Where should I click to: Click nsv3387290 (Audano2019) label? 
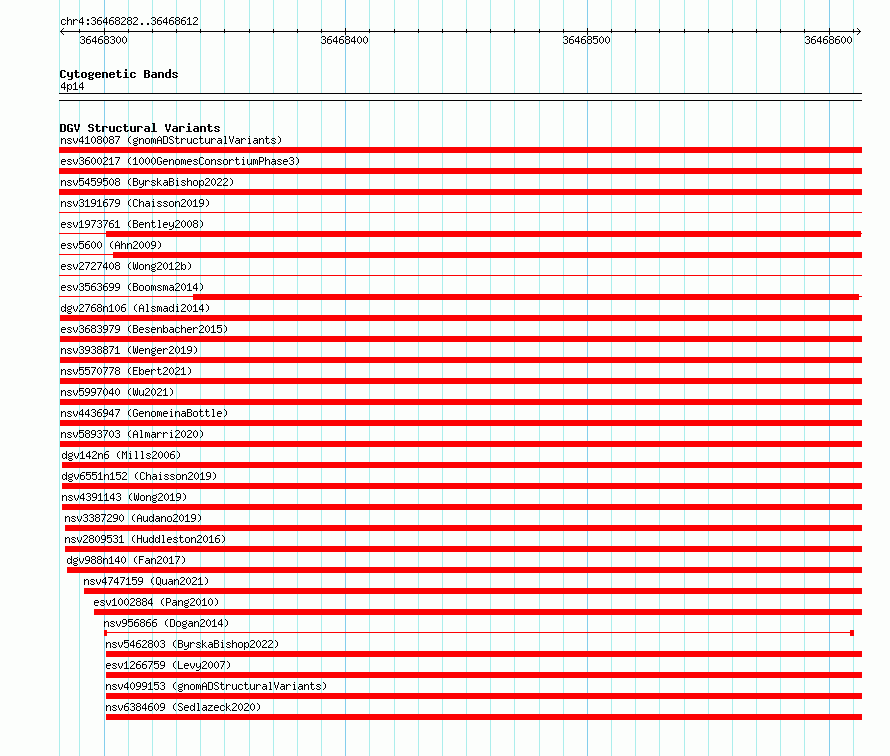pyautogui.click(x=133, y=518)
